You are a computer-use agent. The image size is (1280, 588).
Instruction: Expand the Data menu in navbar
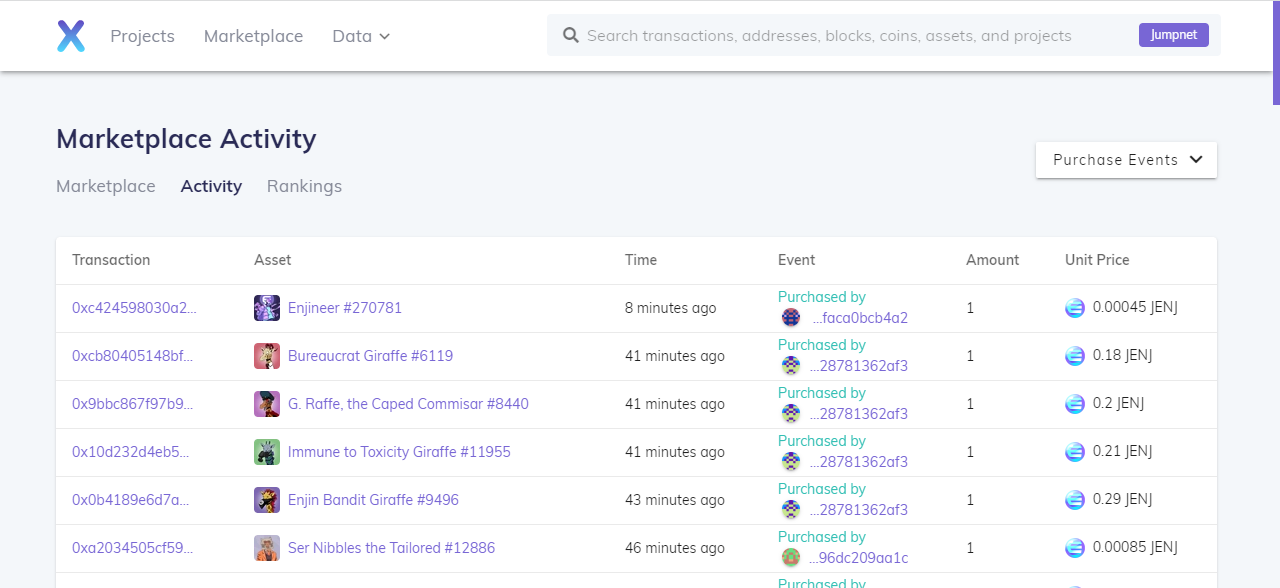361,36
